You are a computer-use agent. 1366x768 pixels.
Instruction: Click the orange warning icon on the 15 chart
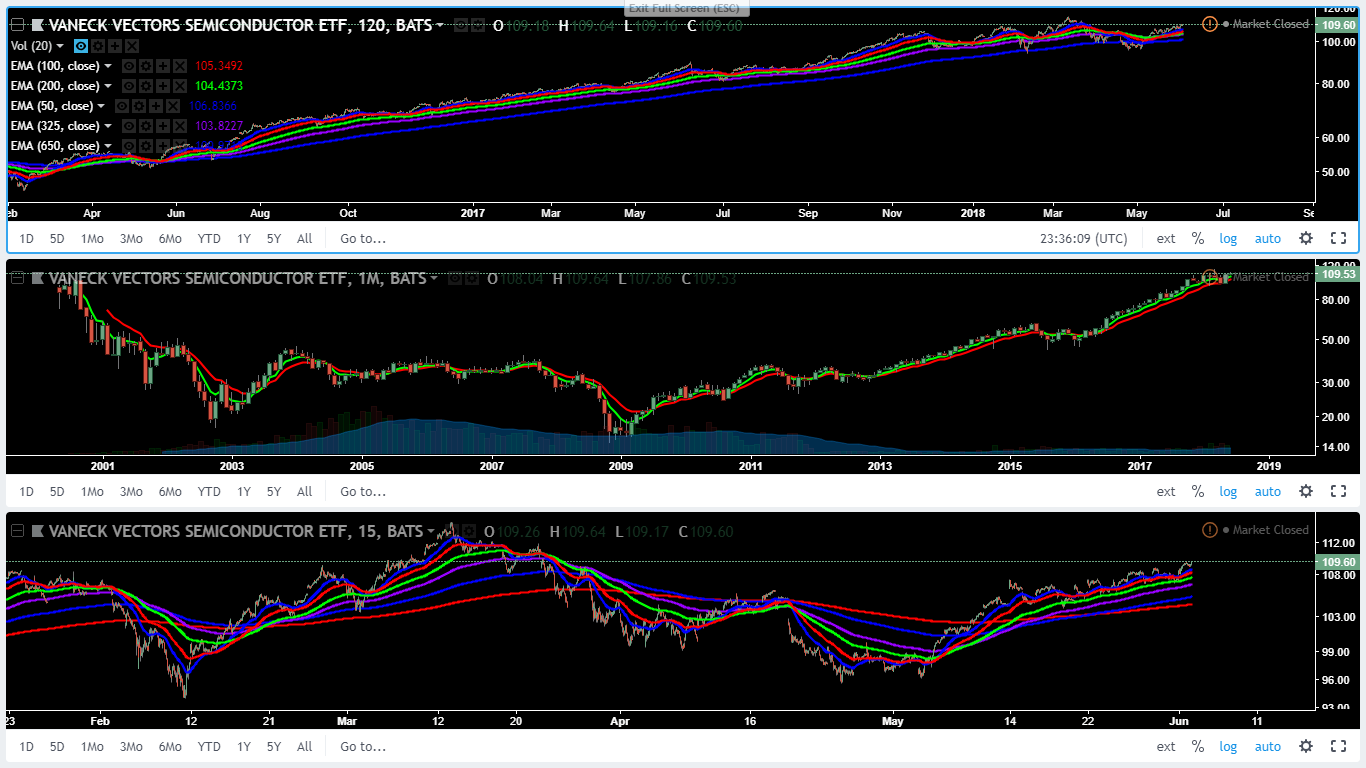pyautogui.click(x=1210, y=530)
